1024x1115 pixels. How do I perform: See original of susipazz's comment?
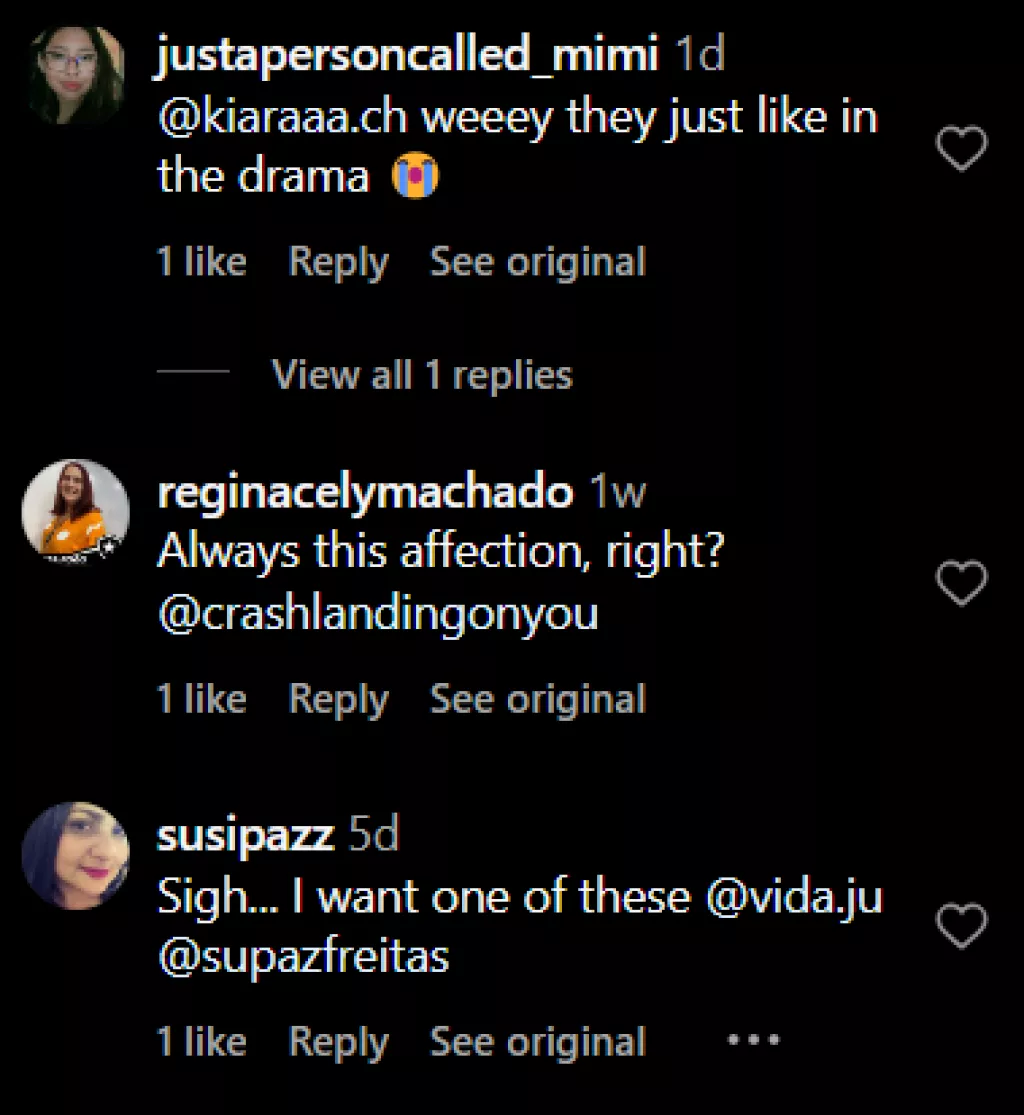click(538, 1042)
